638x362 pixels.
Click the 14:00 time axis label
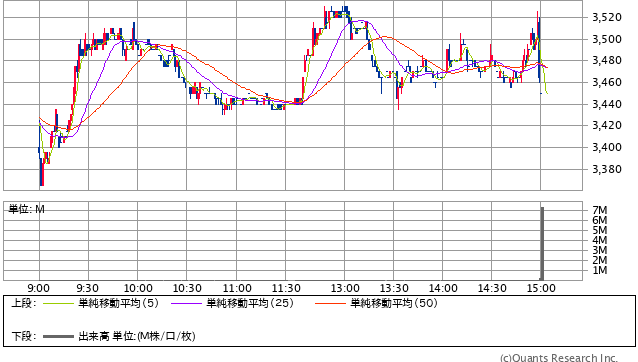[443, 288]
